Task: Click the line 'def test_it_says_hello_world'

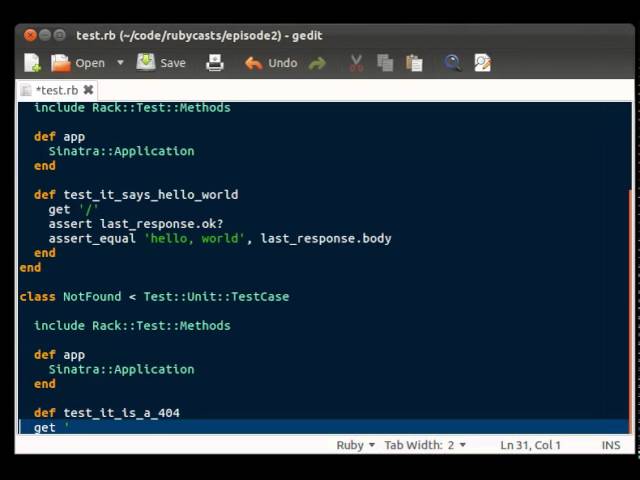Action: (x=136, y=195)
